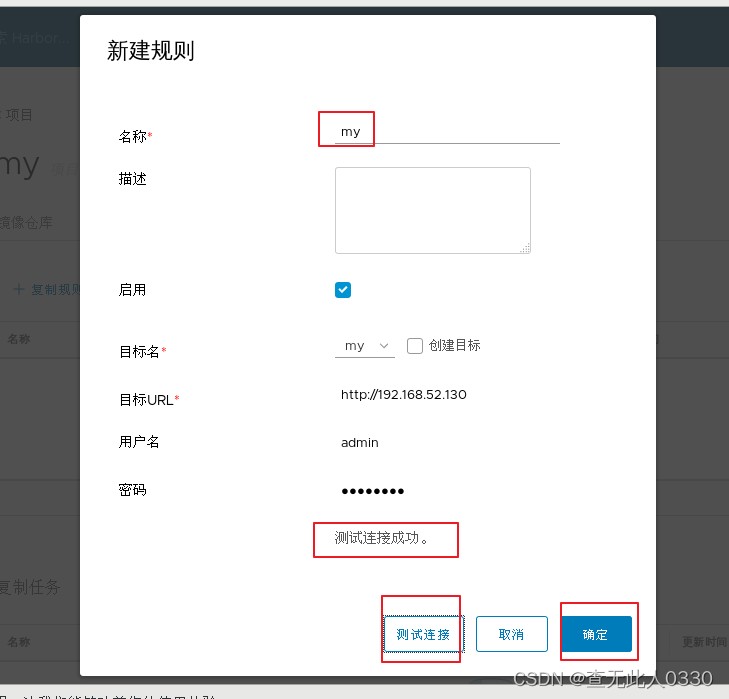Click the 用户名 field label
This screenshot has height=699, width=729.
pyautogui.click(x=139, y=441)
